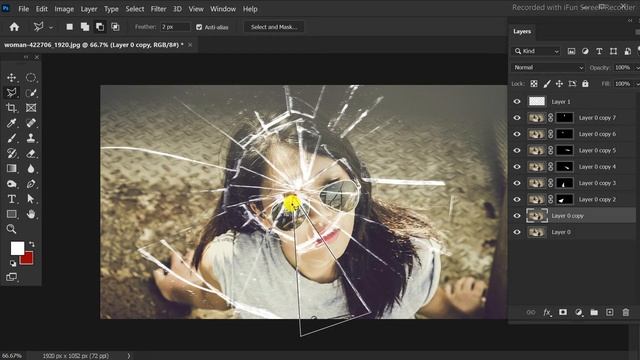Create new fill or adjustment layer
The image size is (640, 360).
click(578, 313)
